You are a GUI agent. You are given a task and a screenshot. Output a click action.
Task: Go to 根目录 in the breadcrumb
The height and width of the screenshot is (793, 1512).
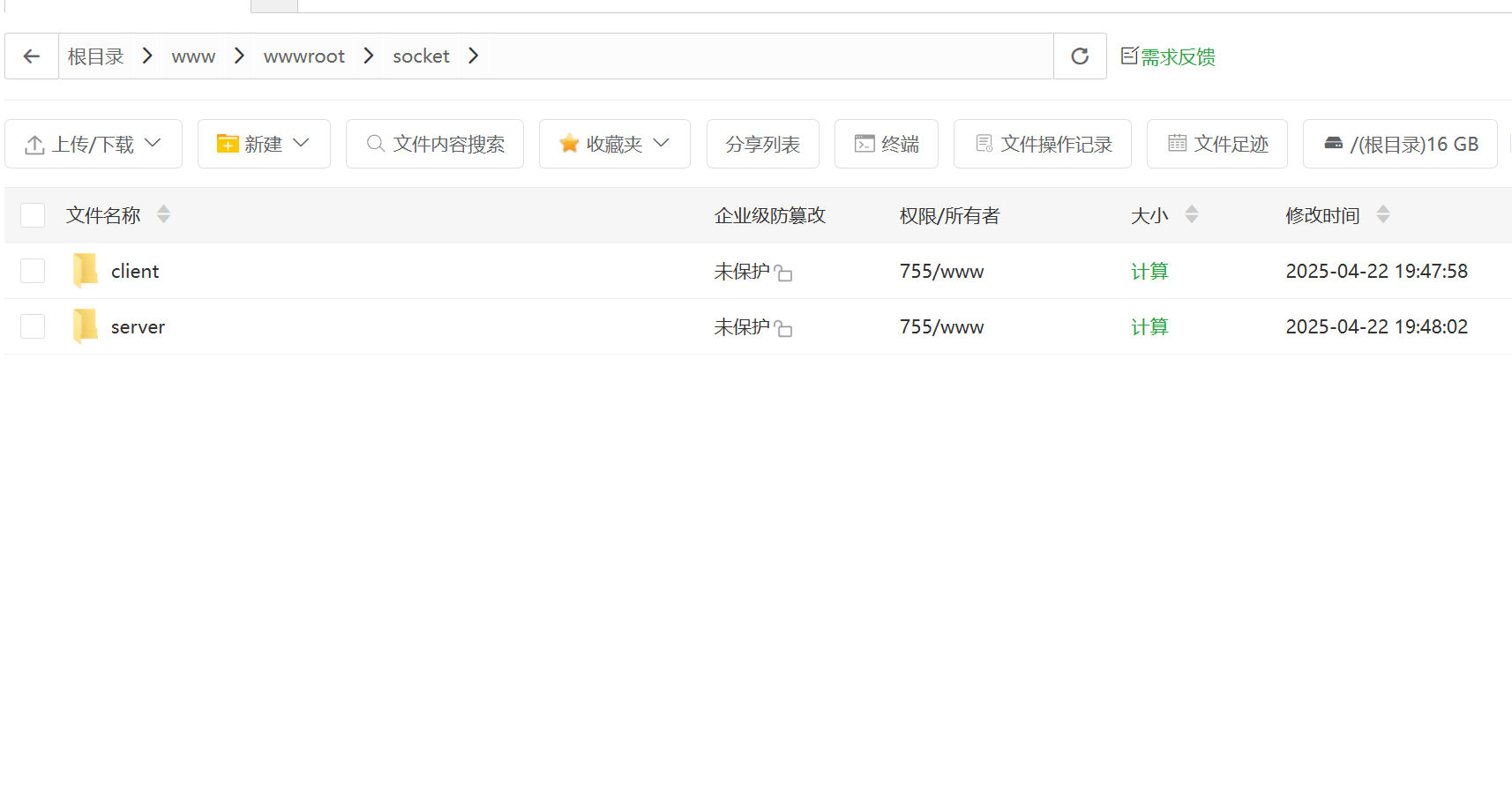(x=95, y=56)
